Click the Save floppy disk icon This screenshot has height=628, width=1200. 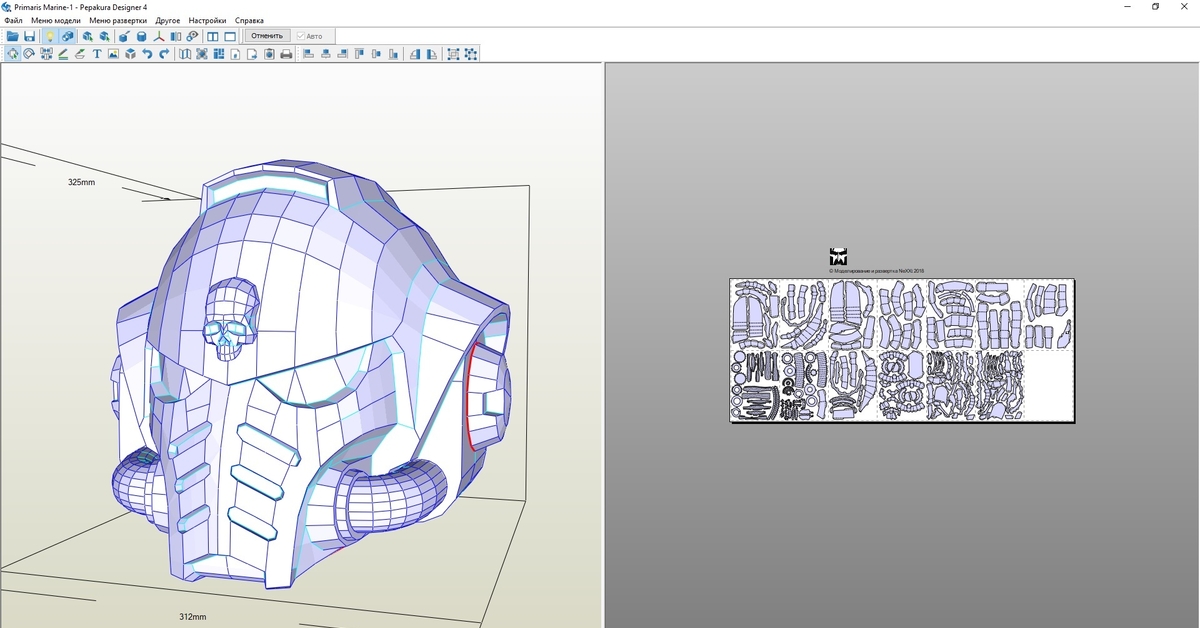click(30, 36)
